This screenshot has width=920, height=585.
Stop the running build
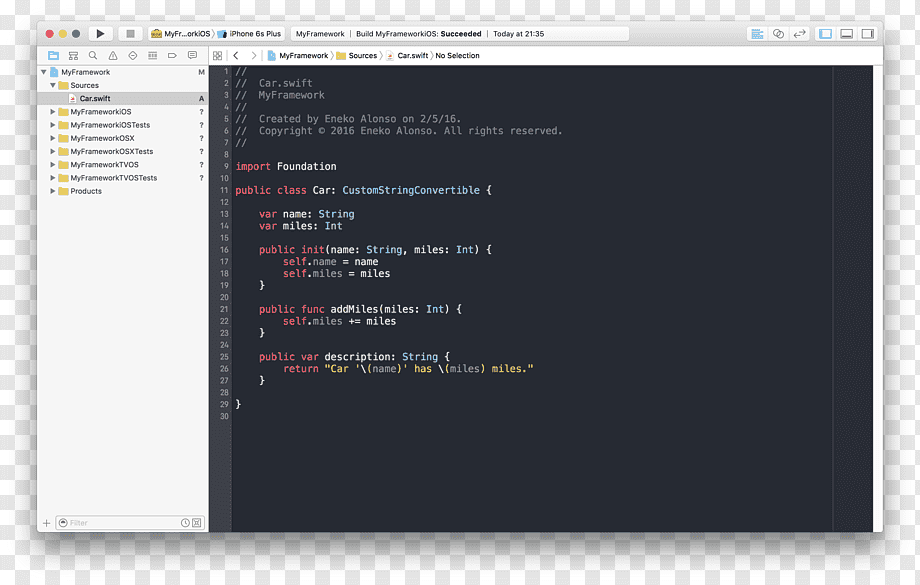click(130, 34)
